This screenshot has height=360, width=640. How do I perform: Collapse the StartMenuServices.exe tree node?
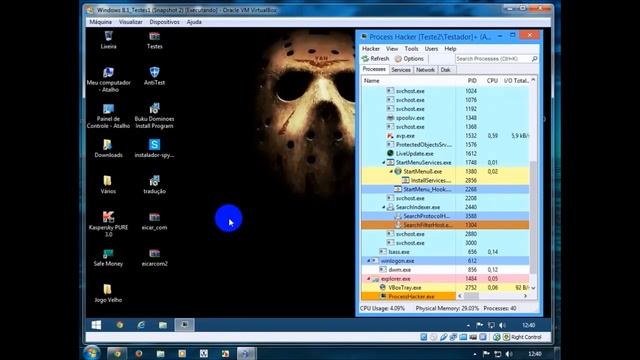384,162
